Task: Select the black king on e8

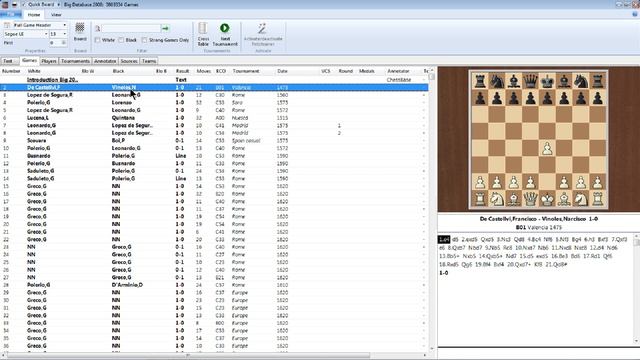Action: (x=547, y=82)
